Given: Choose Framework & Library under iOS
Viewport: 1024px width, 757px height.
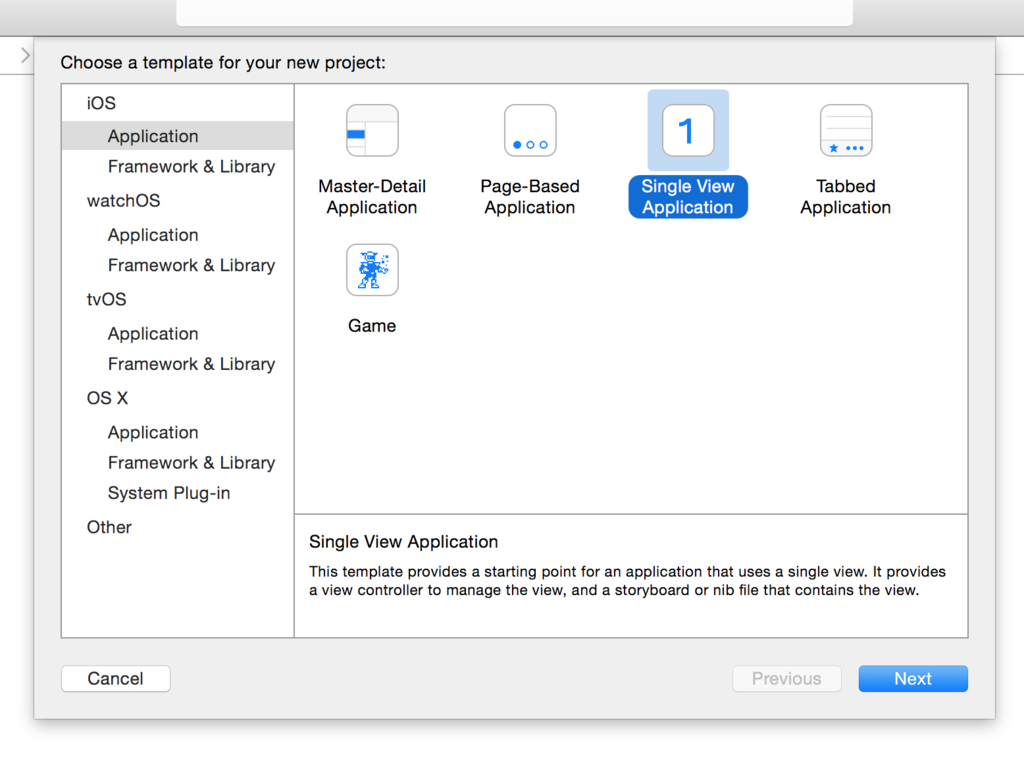Looking at the screenshot, I should [x=191, y=167].
